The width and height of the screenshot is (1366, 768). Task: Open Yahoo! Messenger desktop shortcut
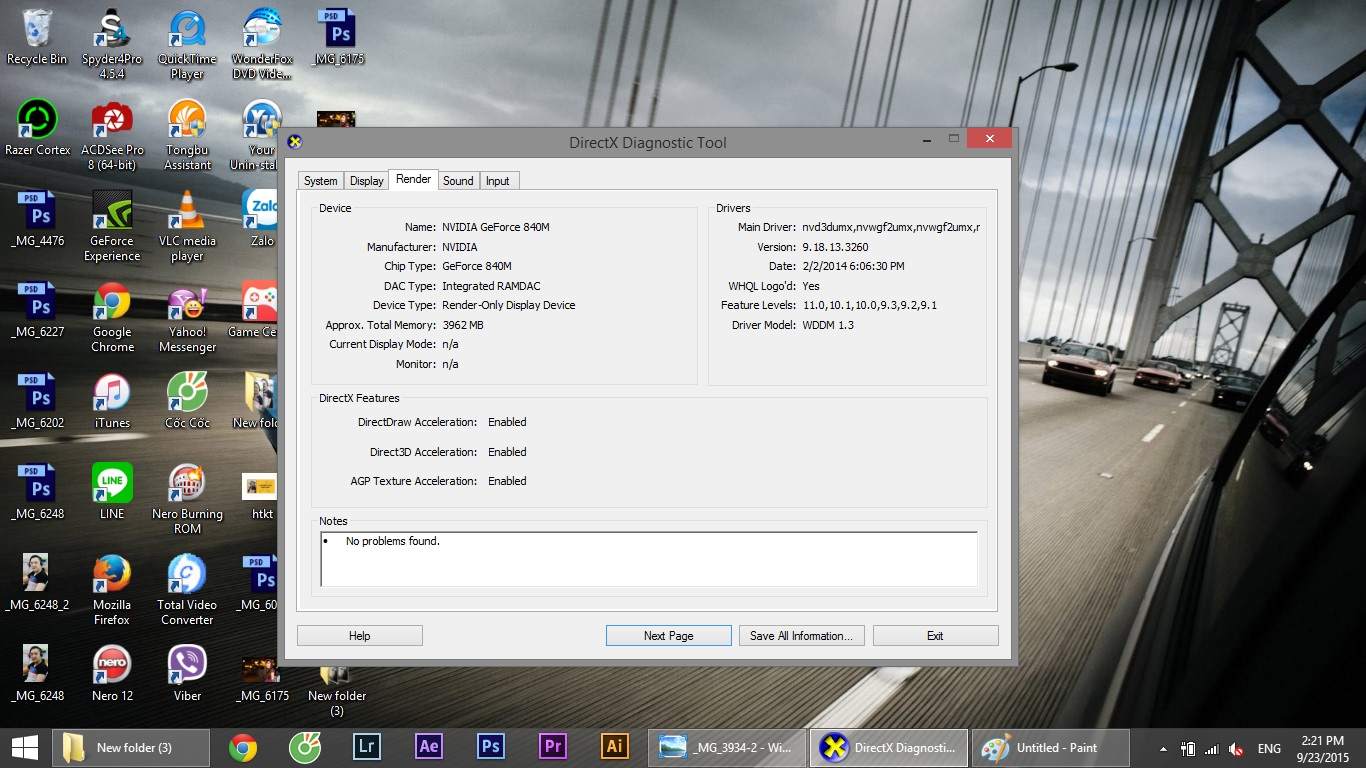(x=187, y=318)
